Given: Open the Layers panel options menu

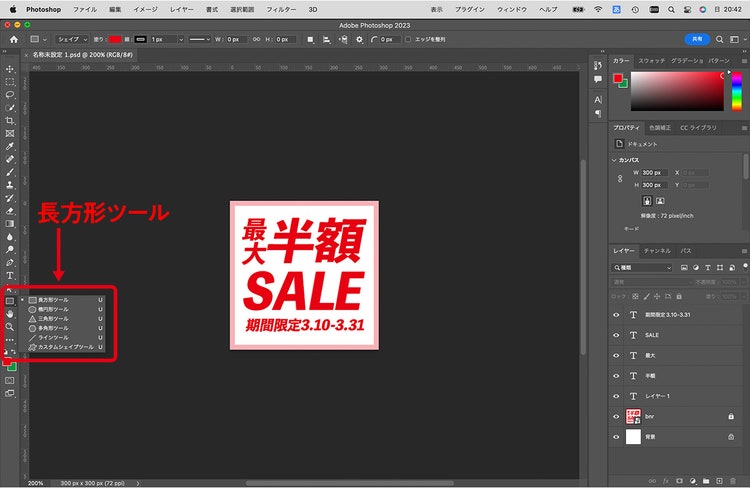Looking at the screenshot, I should [x=744, y=251].
